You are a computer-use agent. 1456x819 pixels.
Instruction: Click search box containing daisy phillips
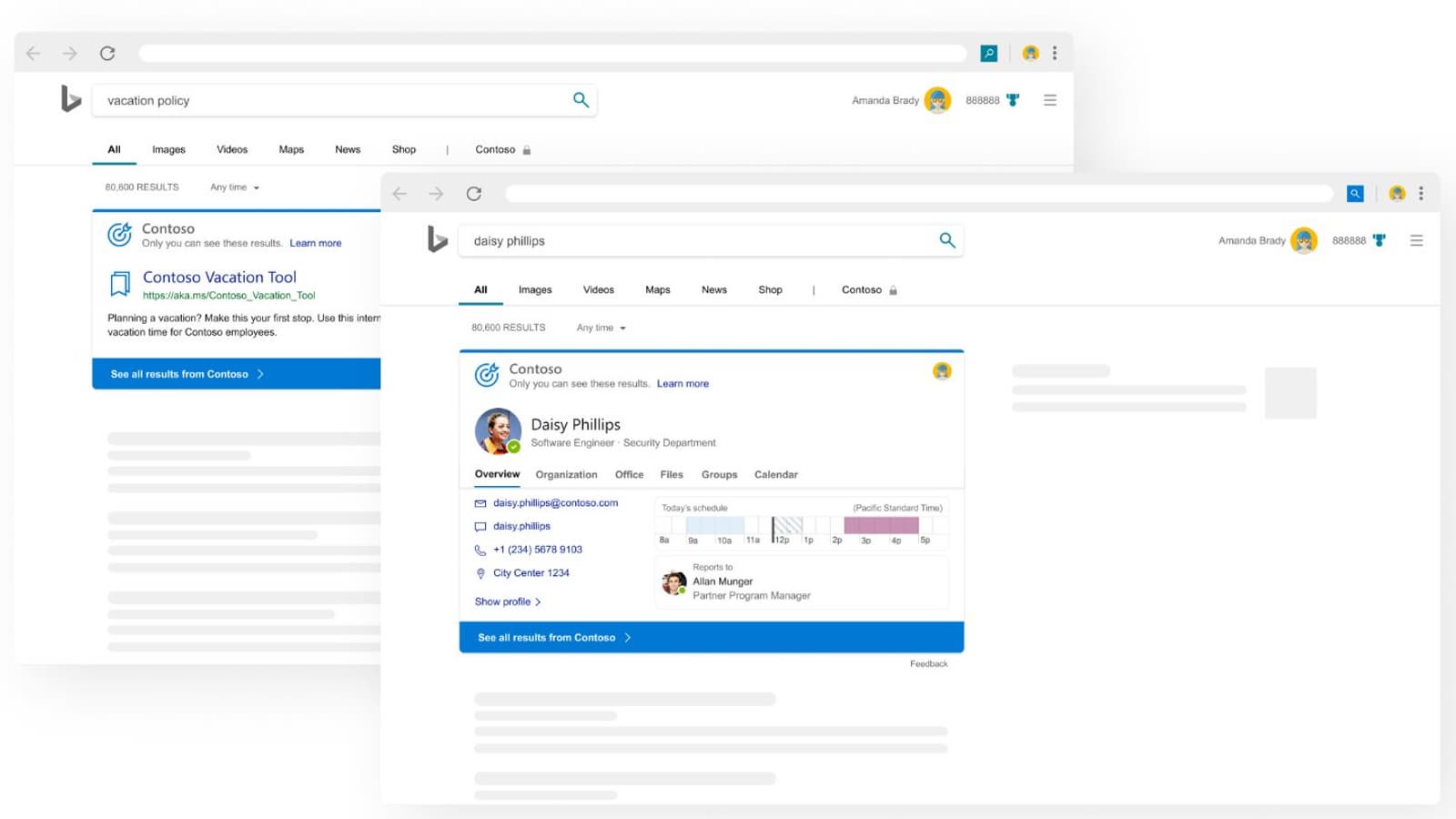(x=711, y=240)
